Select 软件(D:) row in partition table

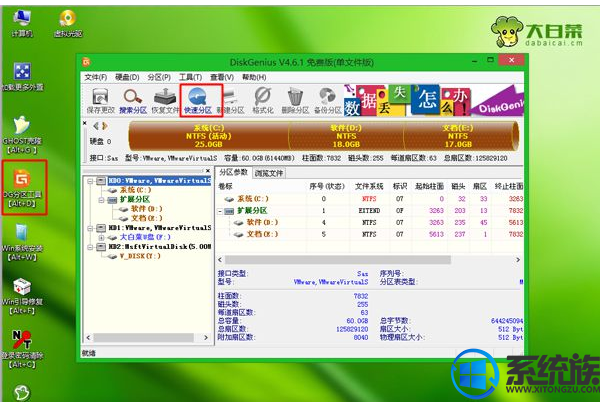pyautogui.click(x=370, y=222)
